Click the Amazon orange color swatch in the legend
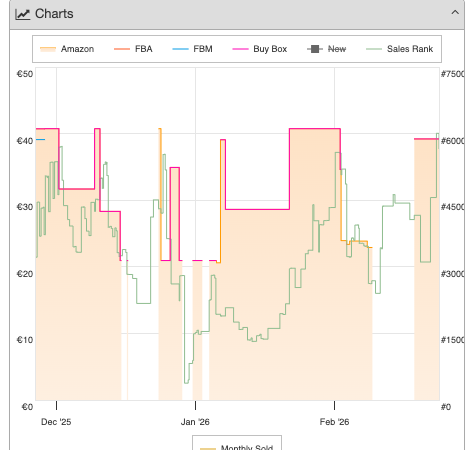The width and height of the screenshot is (474, 450). (48, 49)
